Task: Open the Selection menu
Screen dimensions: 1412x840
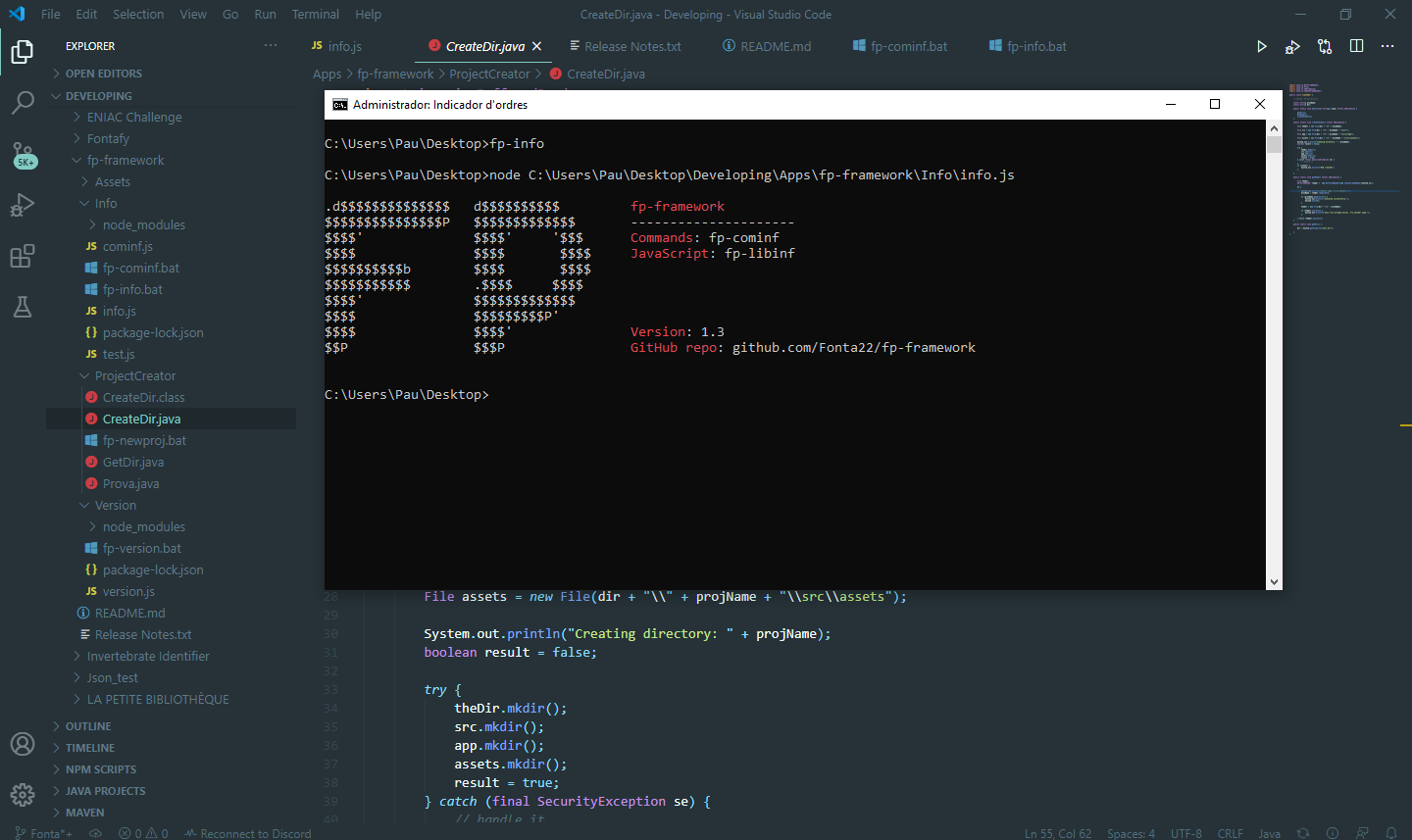Action: (138, 14)
